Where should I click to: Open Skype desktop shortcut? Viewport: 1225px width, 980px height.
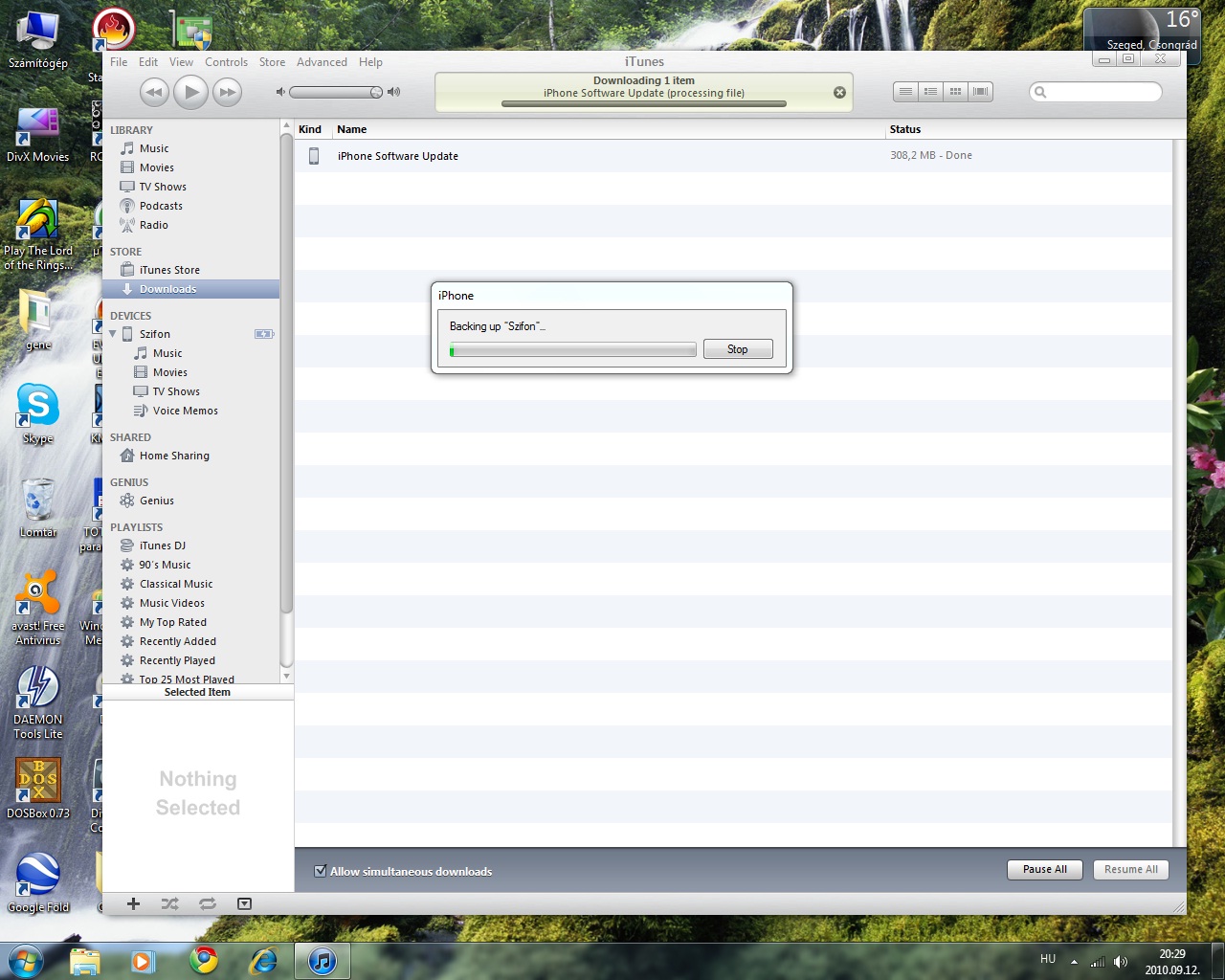[x=38, y=414]
